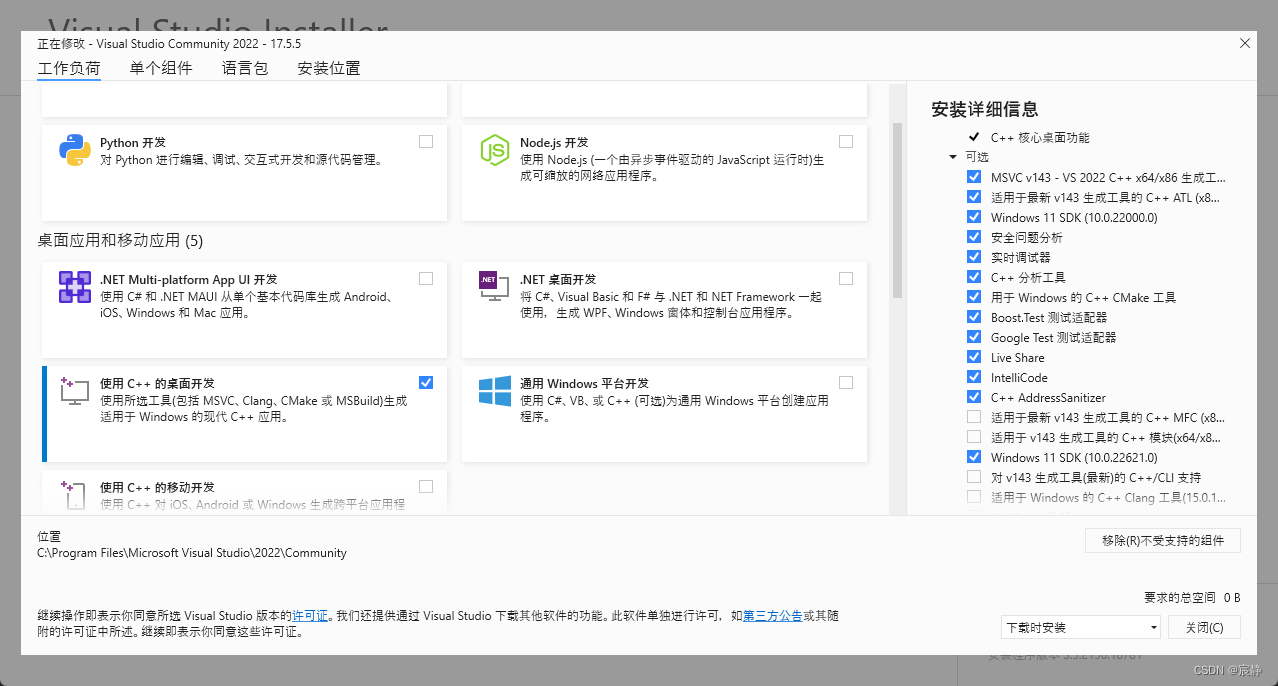
Task: Click the 要求的总空间 0 B text
Action: click(x=1192, y=597)
